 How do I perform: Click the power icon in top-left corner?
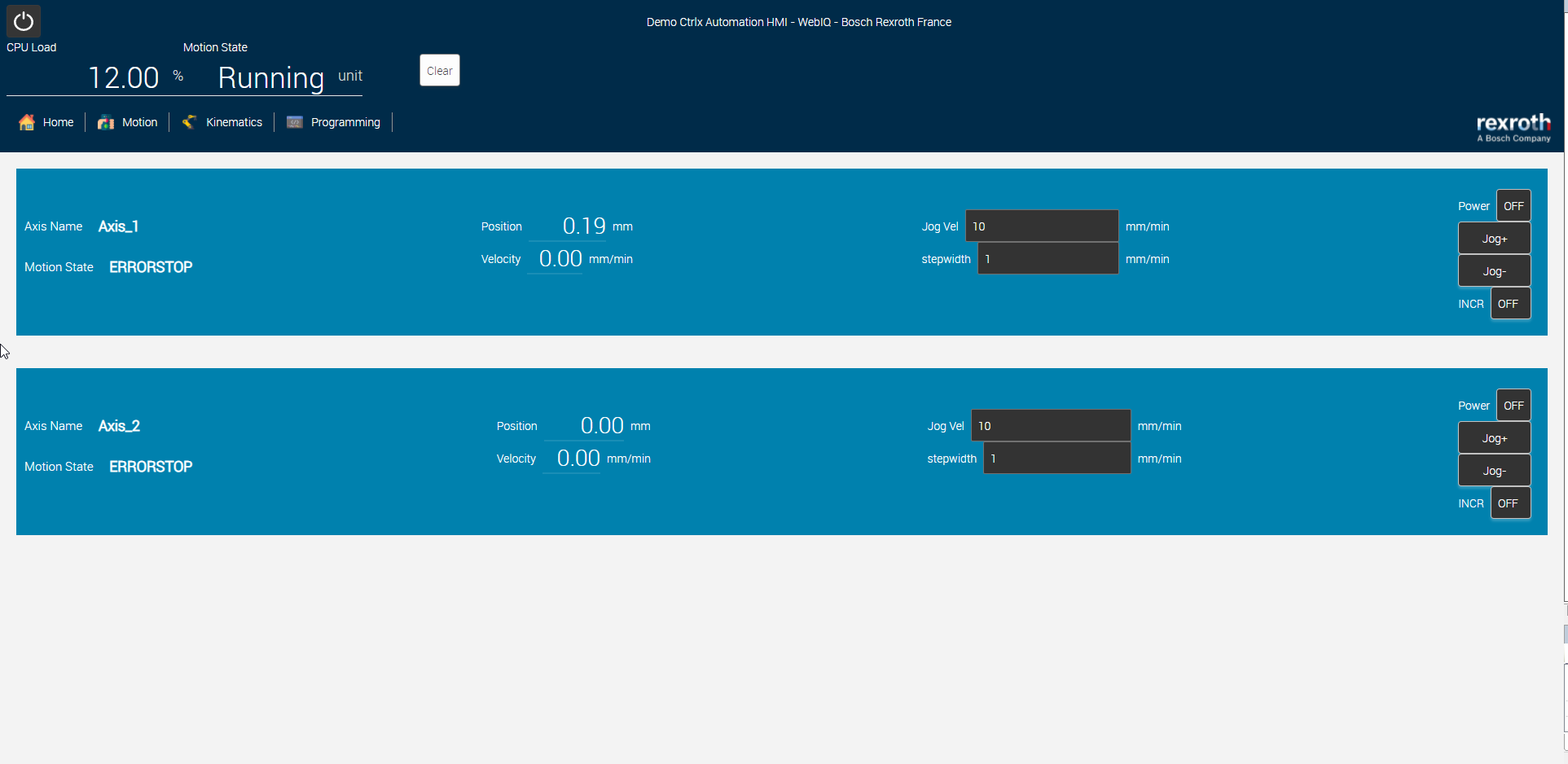point(24,21)
